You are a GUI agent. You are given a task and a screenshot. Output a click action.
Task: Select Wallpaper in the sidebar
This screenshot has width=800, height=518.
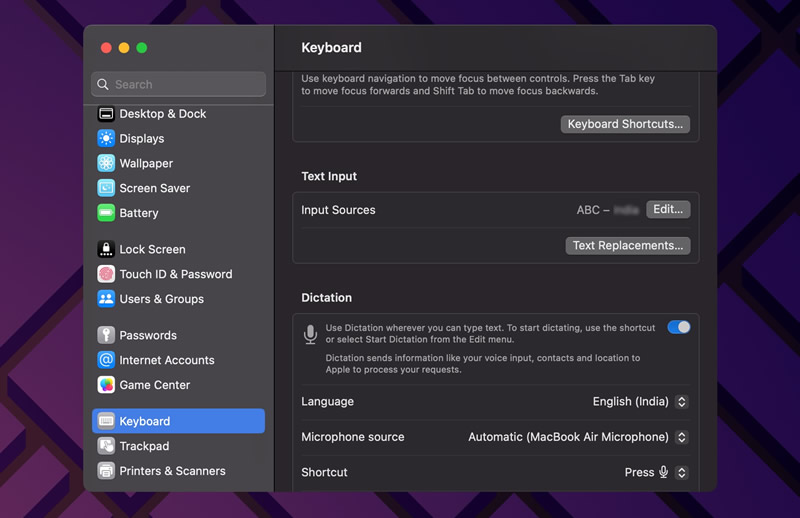[179, 163]
